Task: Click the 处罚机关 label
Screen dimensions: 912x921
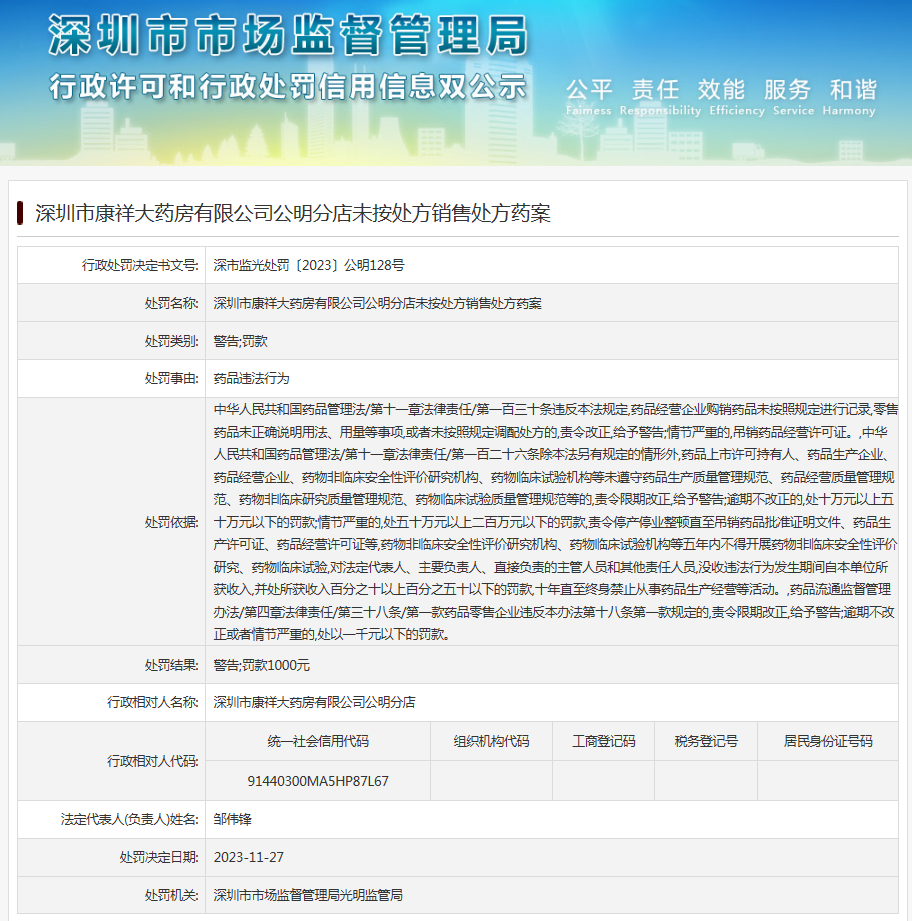Action: [x=171, y=895]
